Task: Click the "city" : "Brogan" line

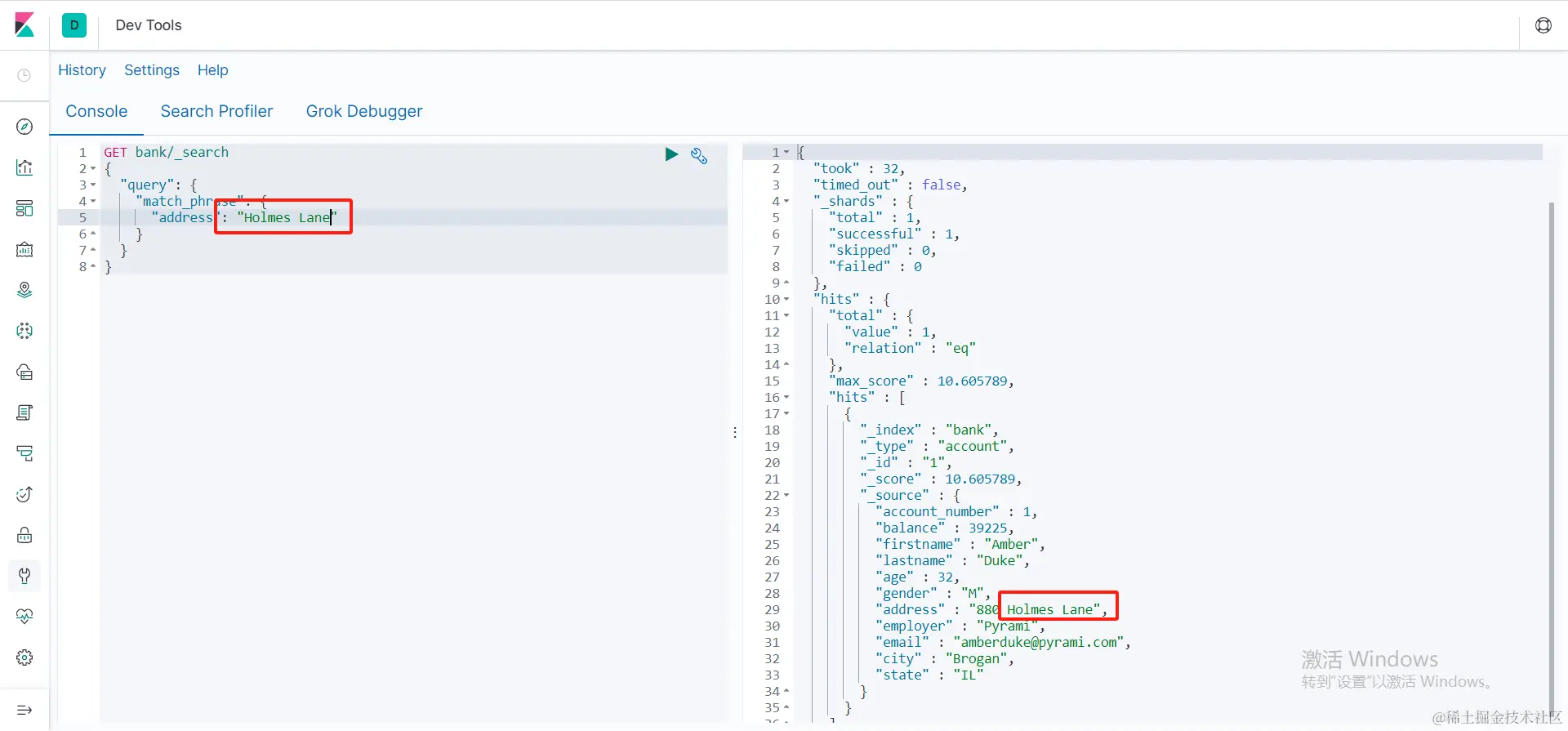Action: coord(945,659)
